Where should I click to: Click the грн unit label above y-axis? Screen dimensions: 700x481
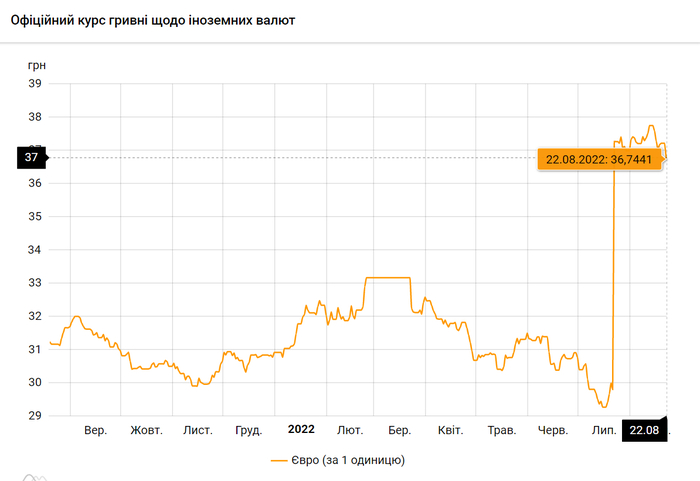click(36, 64)
